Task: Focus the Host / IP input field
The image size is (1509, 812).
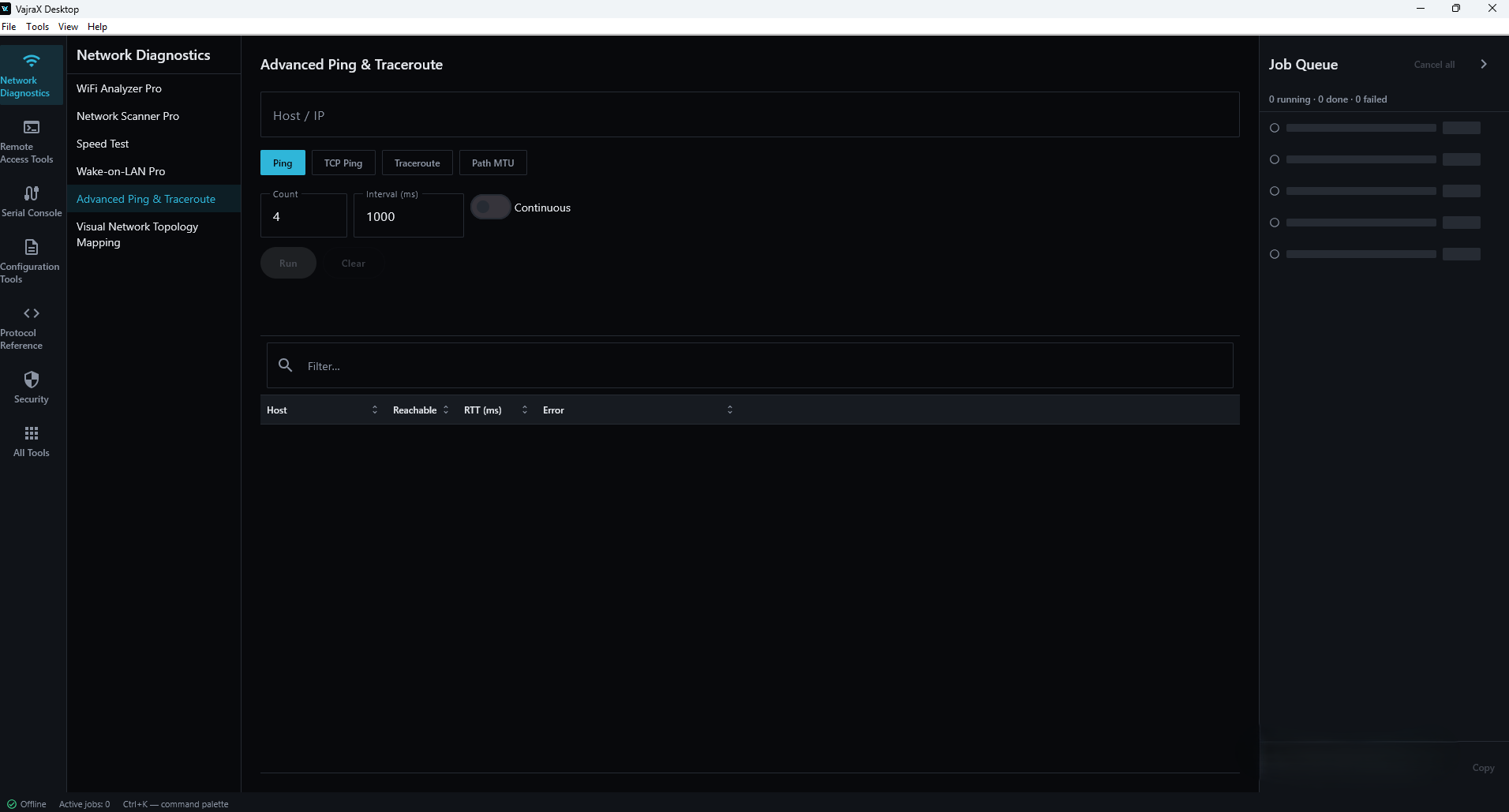Action: (750, 114)
